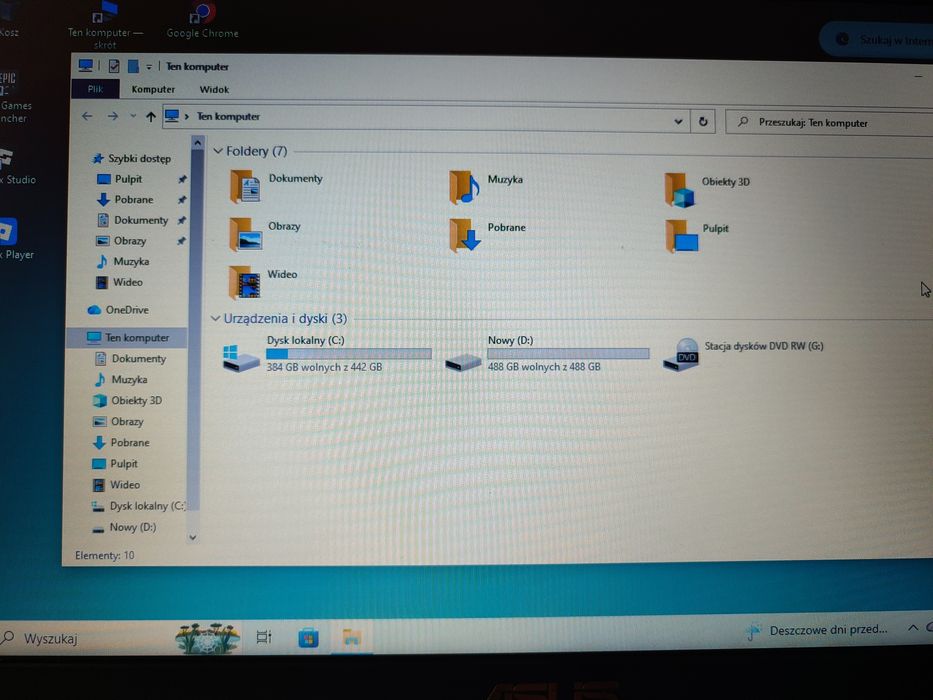Screen dimensions: 933x700
Task: Select Obiekty 3D in the navigation pane
Action: (x=127, y=401)
